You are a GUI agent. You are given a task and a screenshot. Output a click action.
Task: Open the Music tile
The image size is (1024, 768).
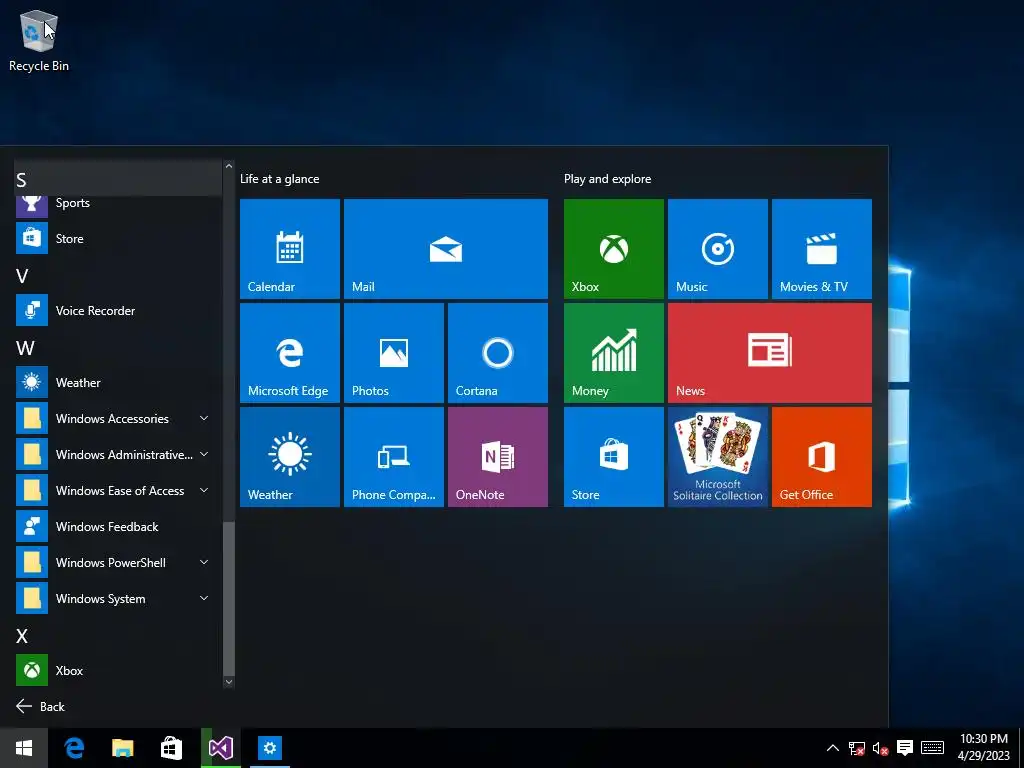[718, 249]
